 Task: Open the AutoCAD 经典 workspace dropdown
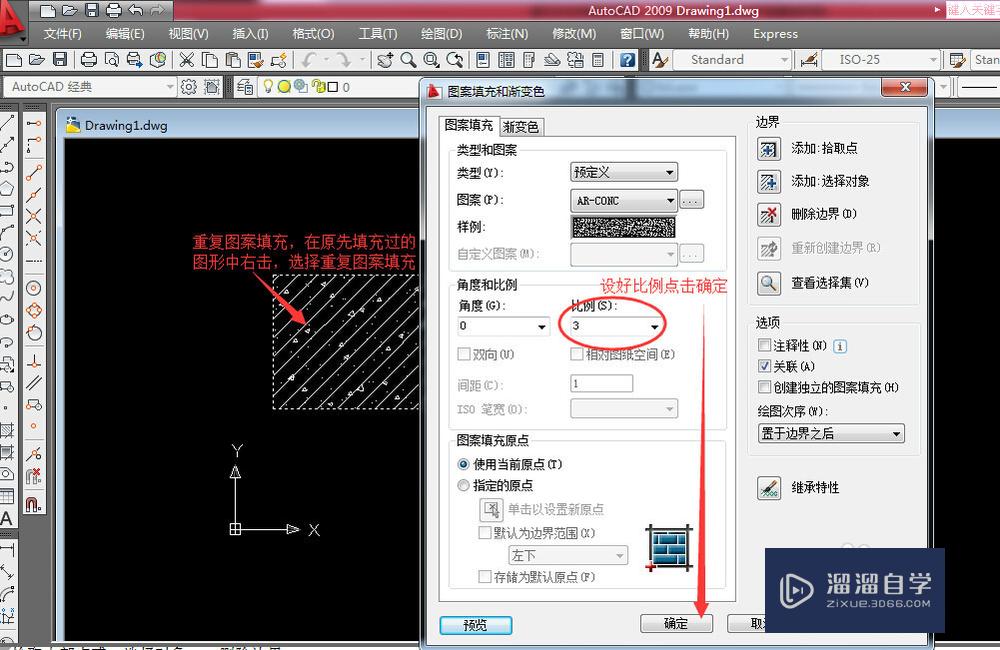(90, 86)
